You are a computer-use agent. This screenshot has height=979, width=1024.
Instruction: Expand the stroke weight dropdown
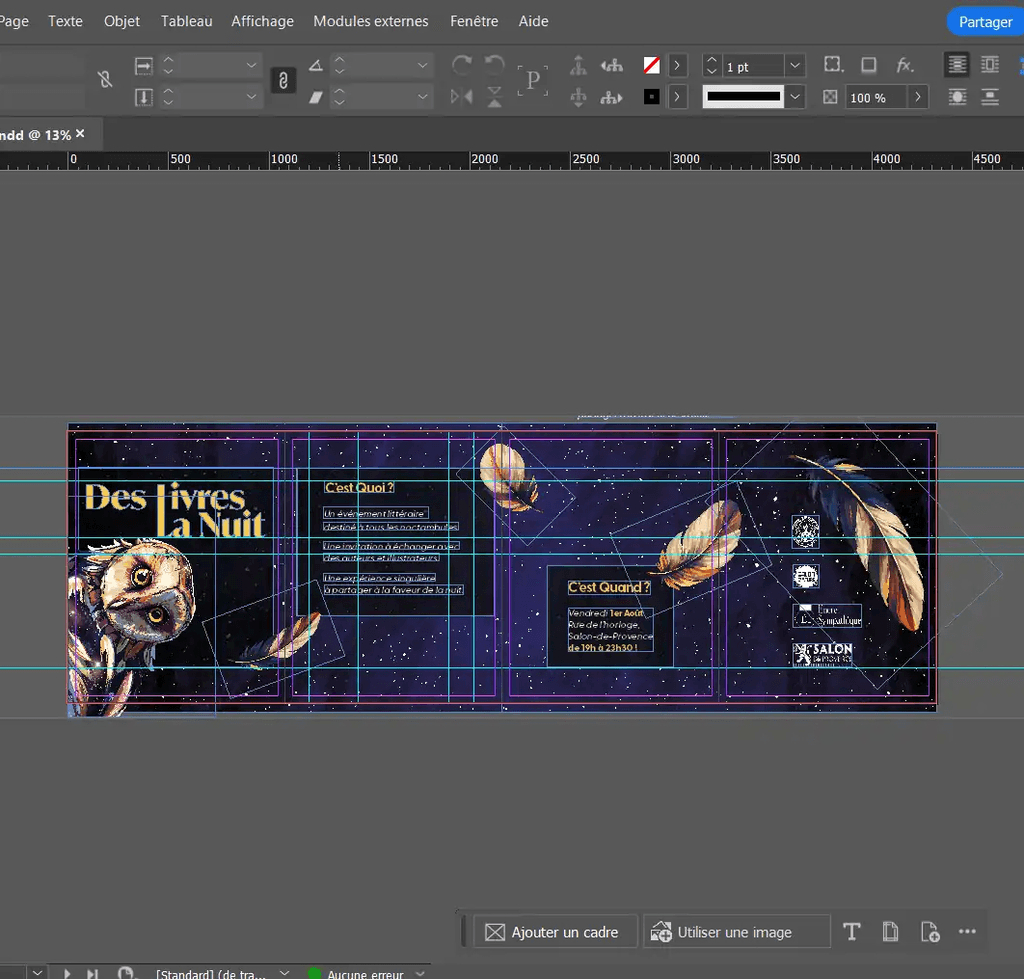pyautogui.click(x=795, y=66)
